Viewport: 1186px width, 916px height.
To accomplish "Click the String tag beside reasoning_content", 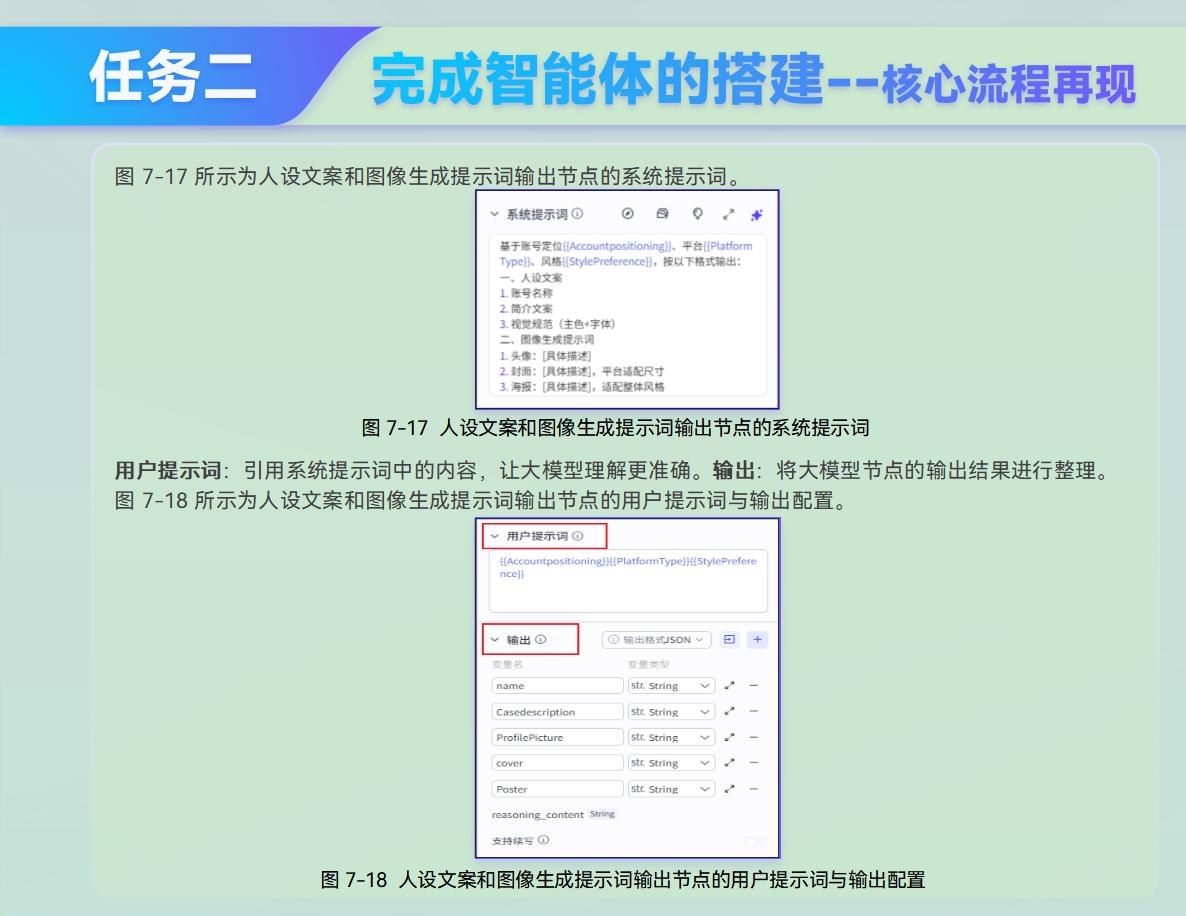I will click(603, 814).
